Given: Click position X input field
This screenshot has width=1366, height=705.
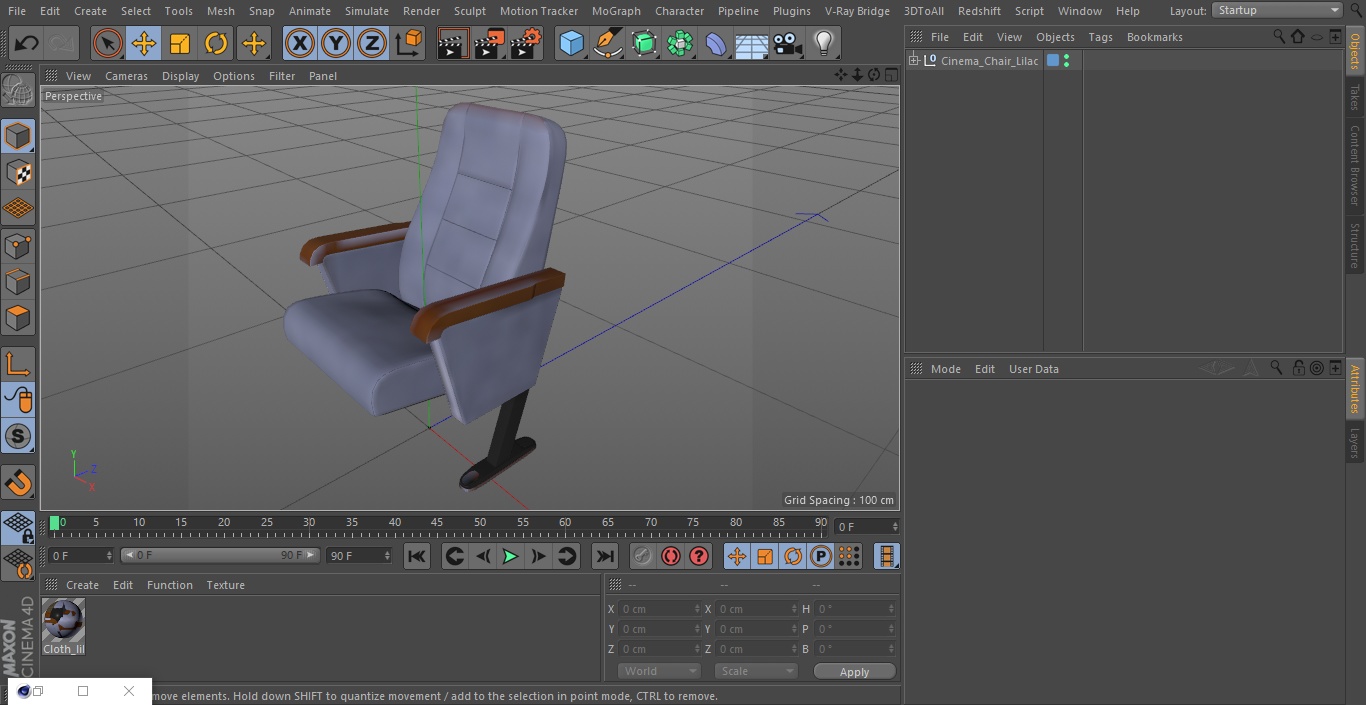Looking at the screenshot, I should click(659, 609).
